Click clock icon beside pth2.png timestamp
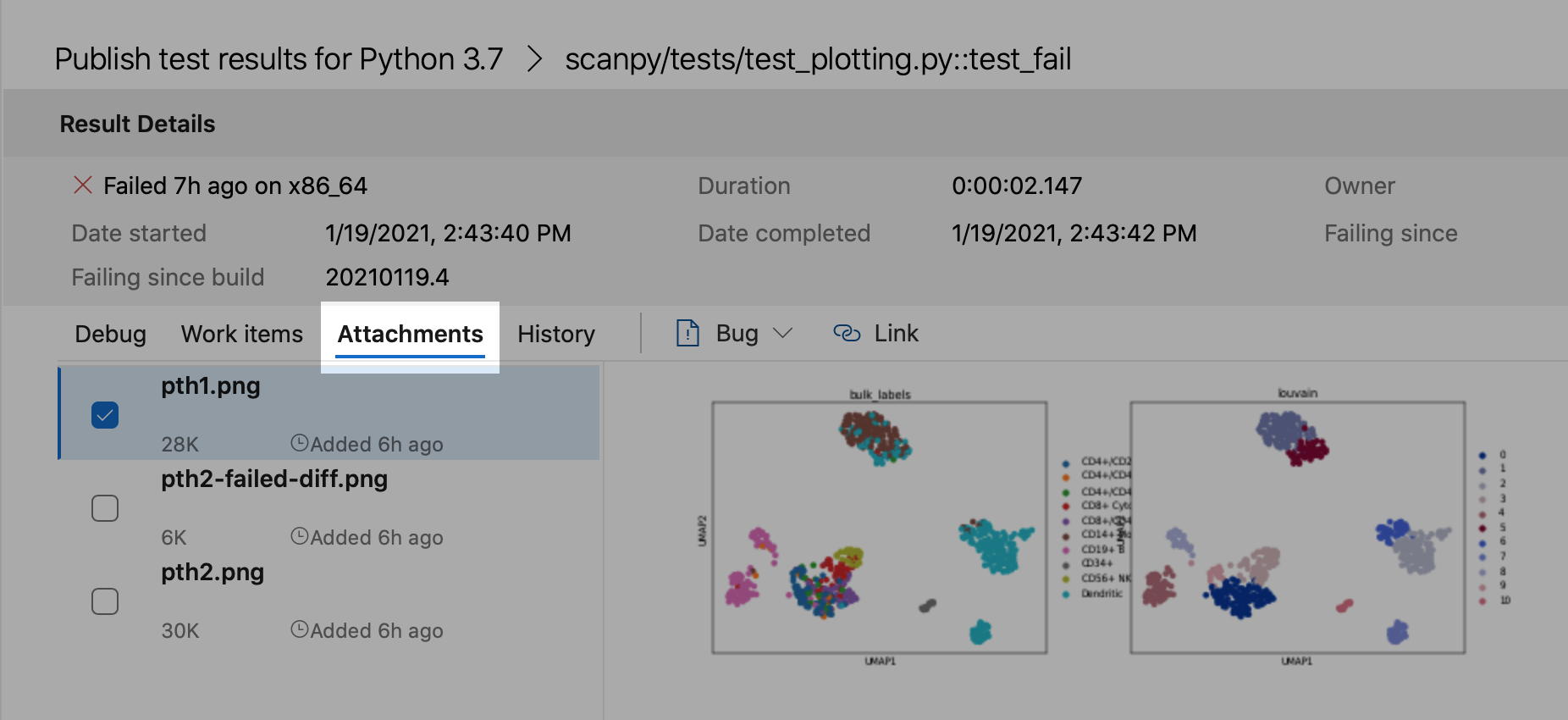Image resolution: width=1568 pixels, height=720 pixels. (x=299, y=629)
